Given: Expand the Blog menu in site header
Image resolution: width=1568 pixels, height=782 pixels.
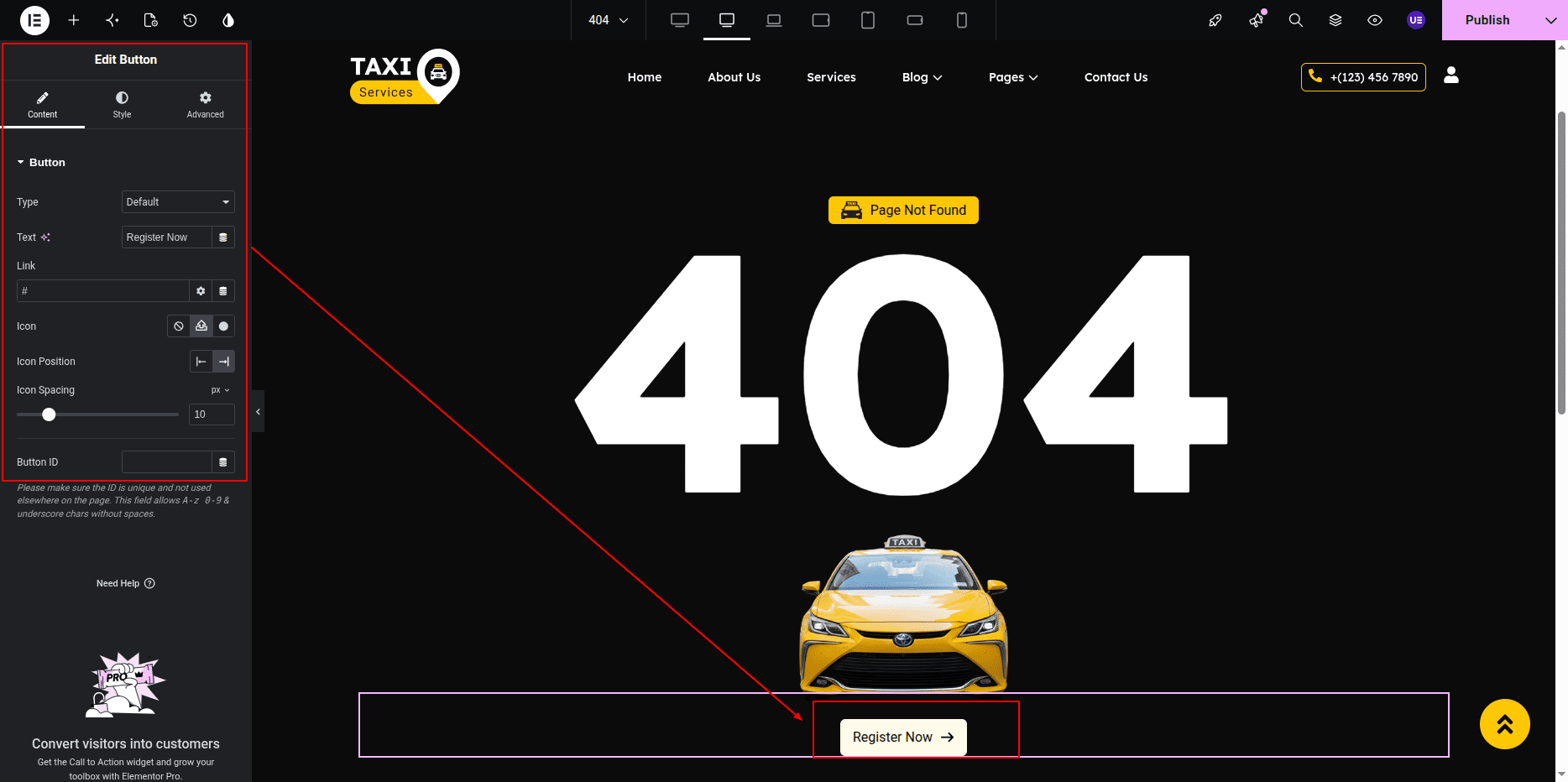Looking at the screenshot, I should click(x=923, y=77).
